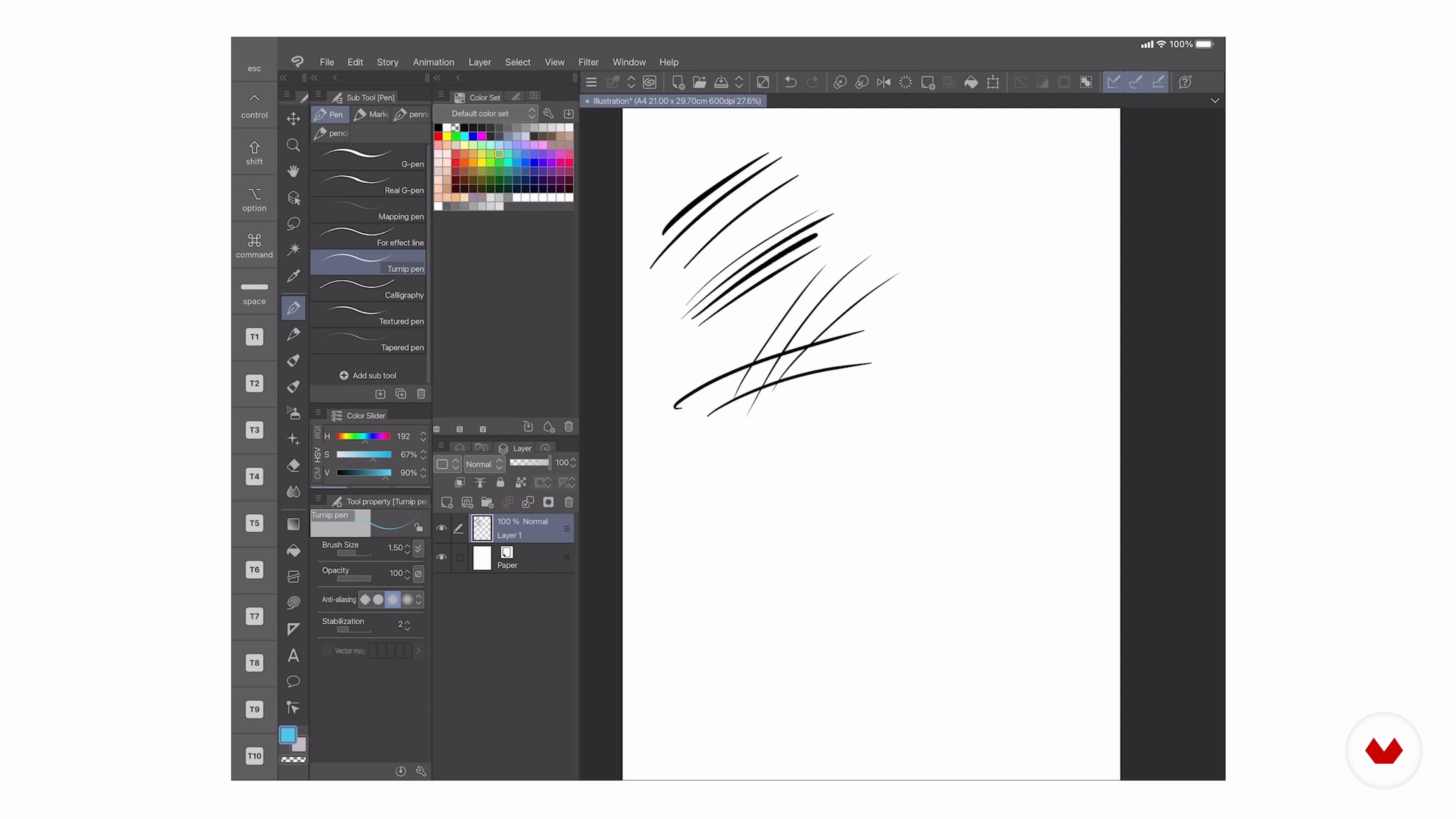1456x819 pixels.
Task: Toggle Lock layer icon
Action: (500, 483)
